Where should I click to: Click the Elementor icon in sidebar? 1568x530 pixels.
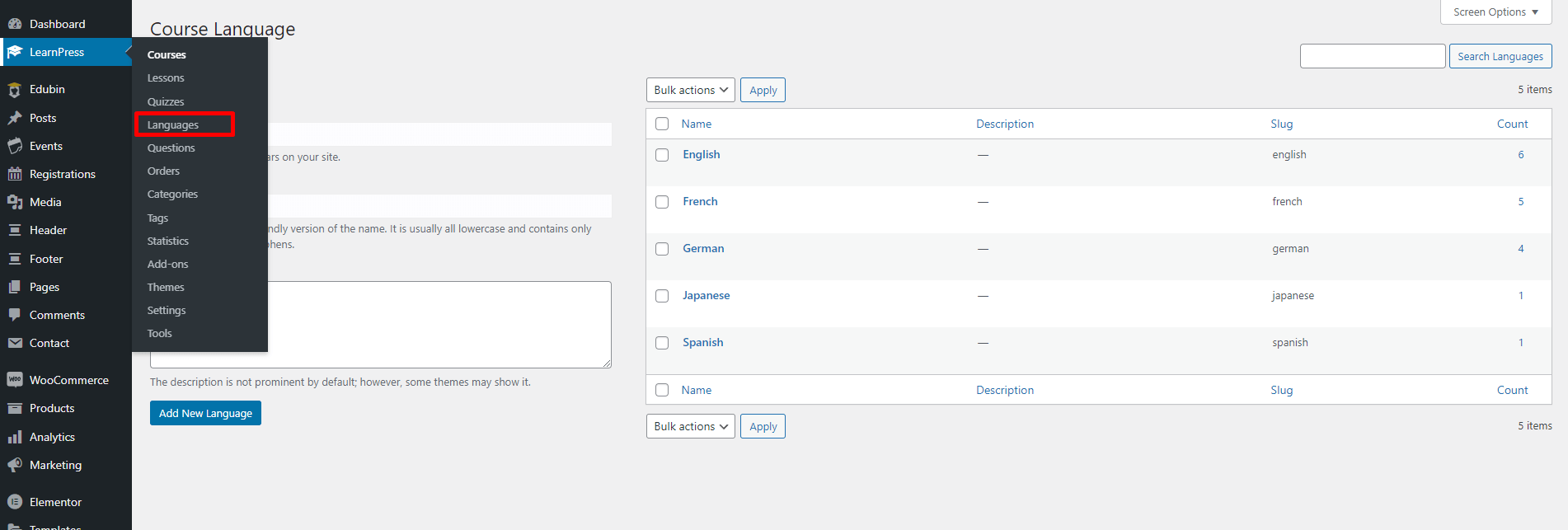pyautogui.click(x=15, y=502)
